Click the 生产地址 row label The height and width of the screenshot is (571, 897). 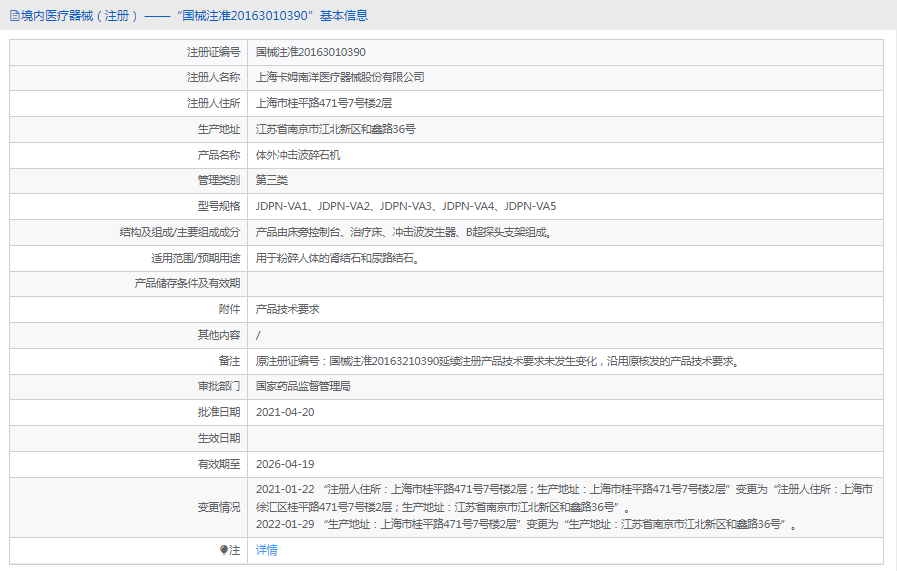(x=219, y=129)
